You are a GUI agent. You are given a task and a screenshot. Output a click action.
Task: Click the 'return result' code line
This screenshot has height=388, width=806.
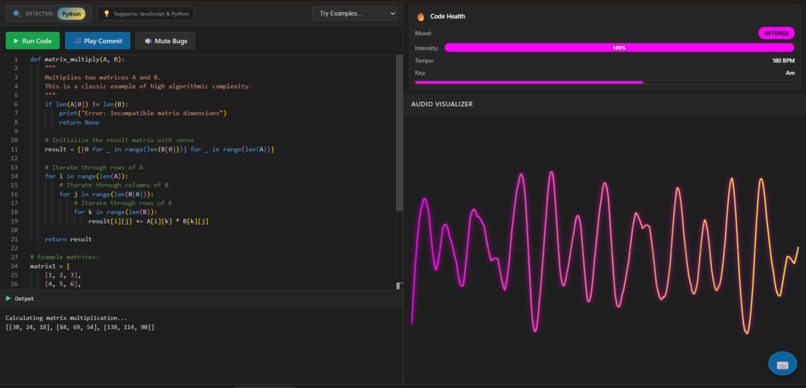pos(68,239)
